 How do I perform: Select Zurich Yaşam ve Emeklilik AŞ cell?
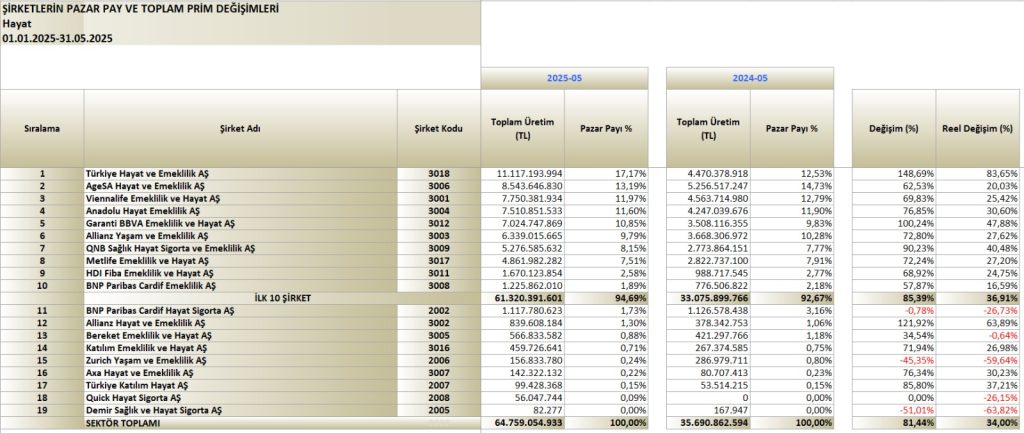[x=240, y=361]
